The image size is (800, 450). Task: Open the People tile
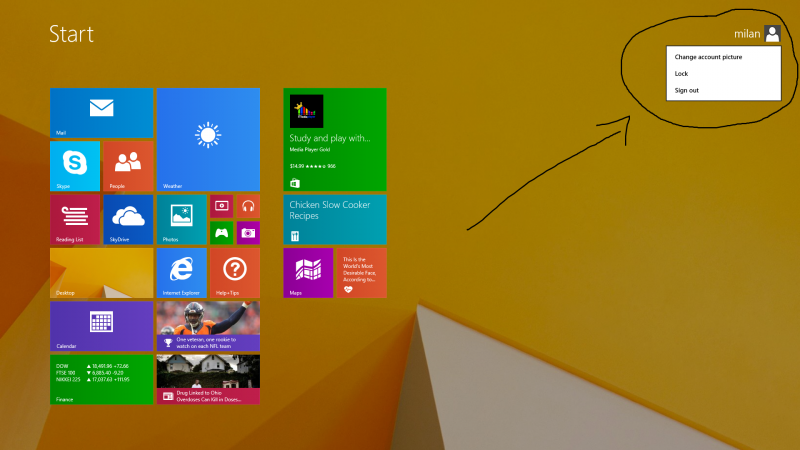(x=128, y=166)
